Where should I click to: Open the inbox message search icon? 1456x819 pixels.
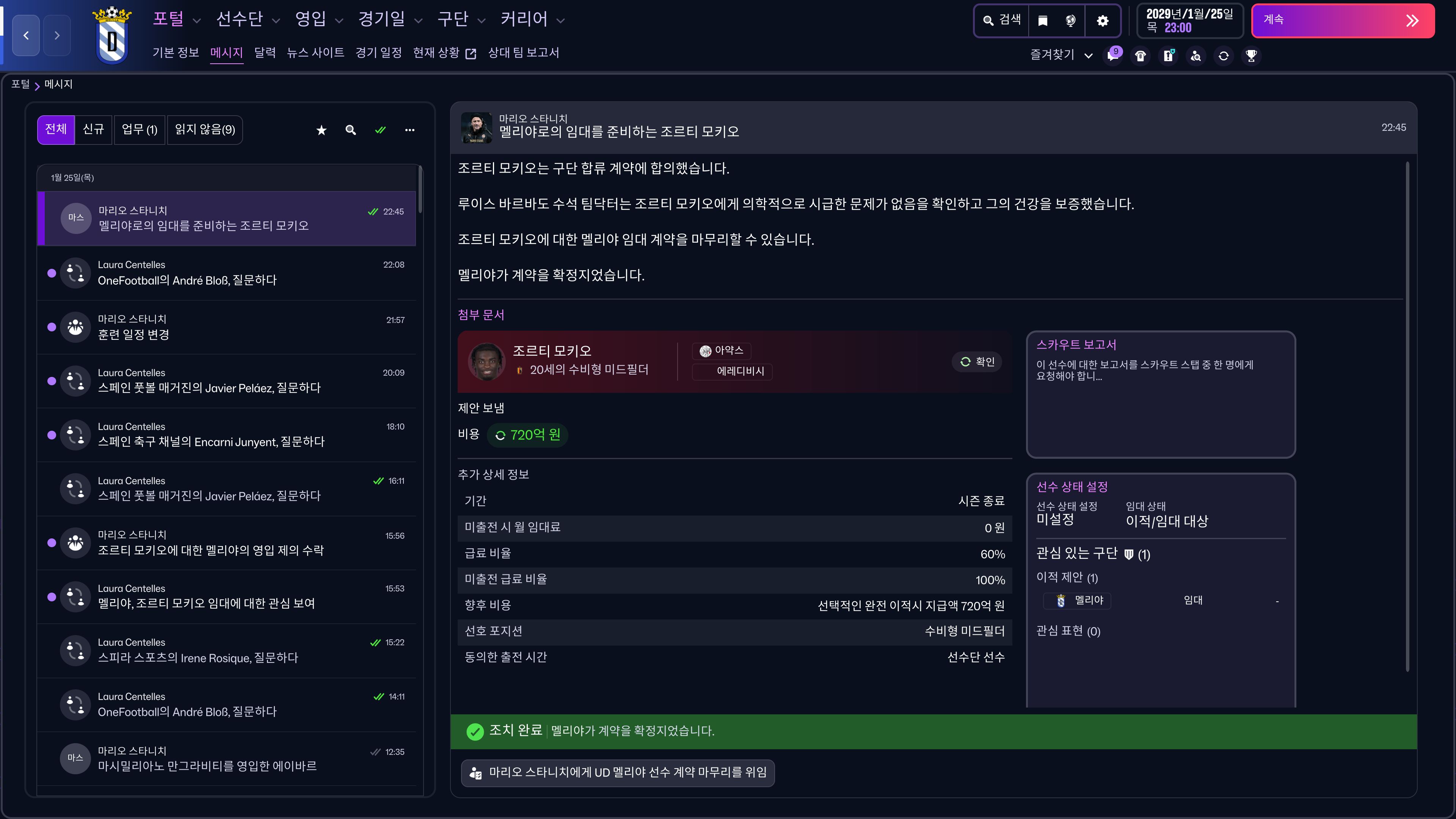pos(350,130)
